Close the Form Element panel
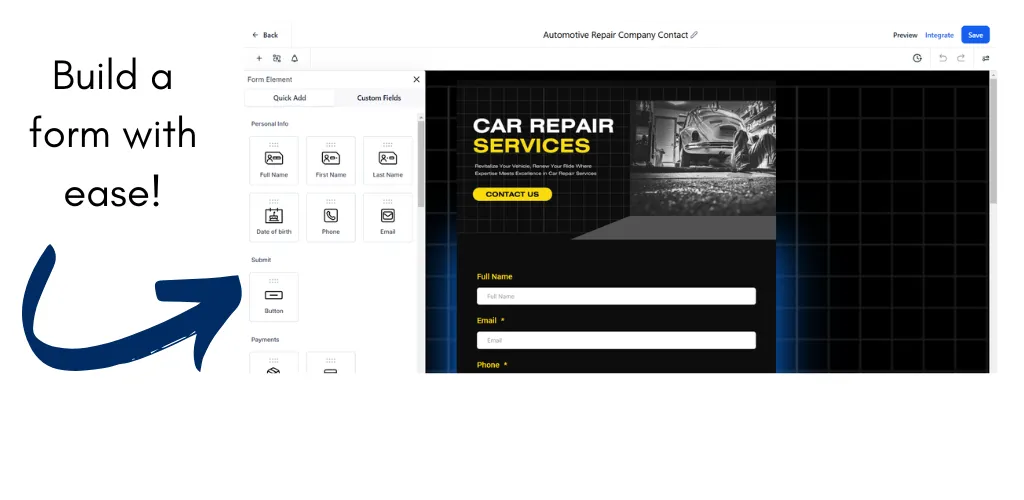1024x500 pixels. (416, 79)
